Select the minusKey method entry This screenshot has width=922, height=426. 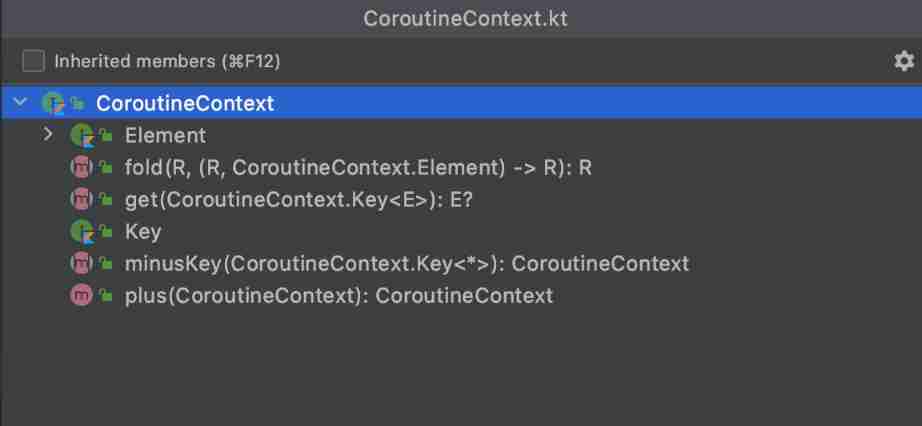click(406, 263)
